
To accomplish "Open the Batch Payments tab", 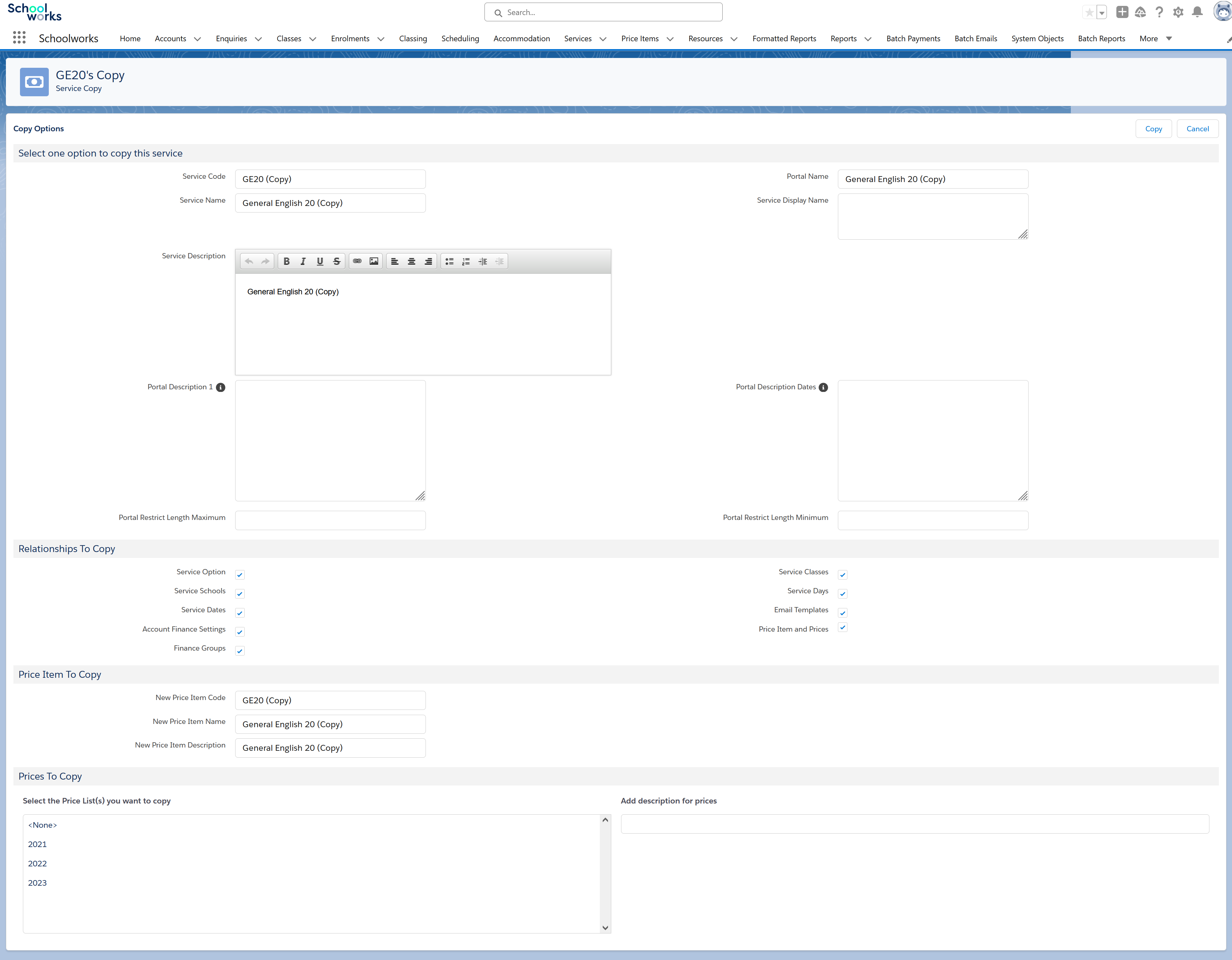I will coord(913,38).
